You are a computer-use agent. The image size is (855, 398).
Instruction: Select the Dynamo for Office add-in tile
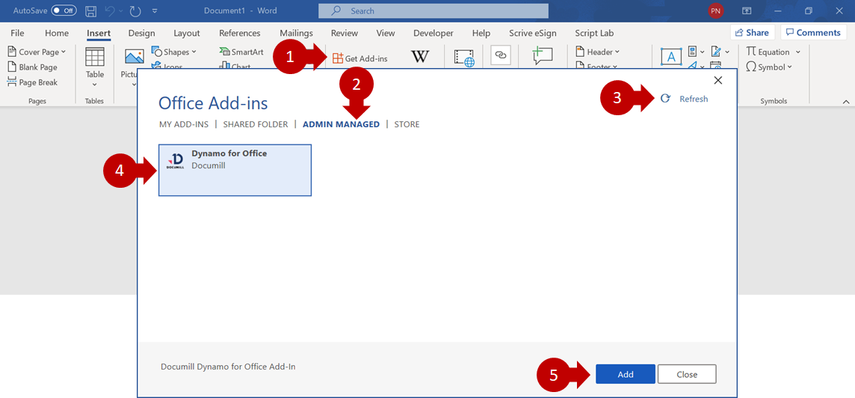235,170
